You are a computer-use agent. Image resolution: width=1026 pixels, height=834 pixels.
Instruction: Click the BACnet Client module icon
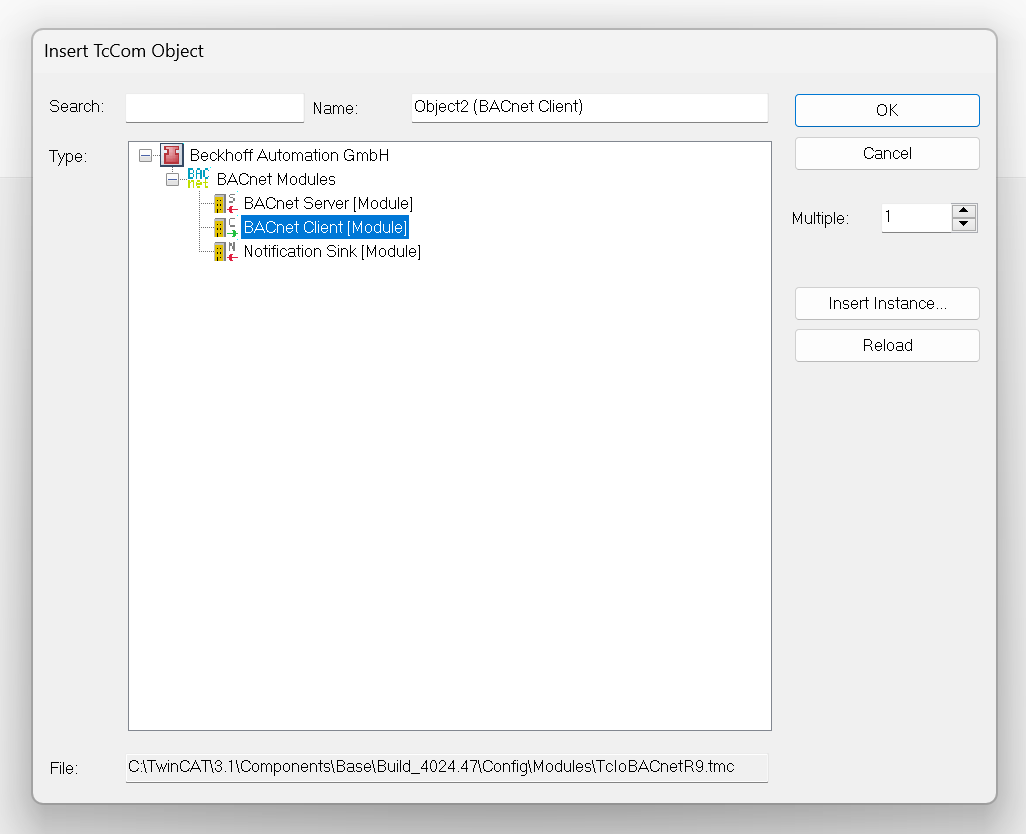click(226, 227)
